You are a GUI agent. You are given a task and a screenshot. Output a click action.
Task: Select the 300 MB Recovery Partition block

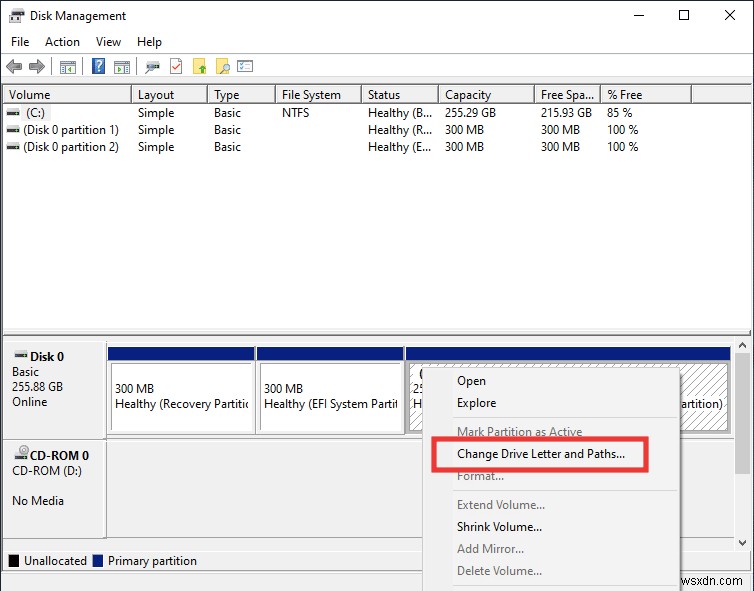coord(181,396)
